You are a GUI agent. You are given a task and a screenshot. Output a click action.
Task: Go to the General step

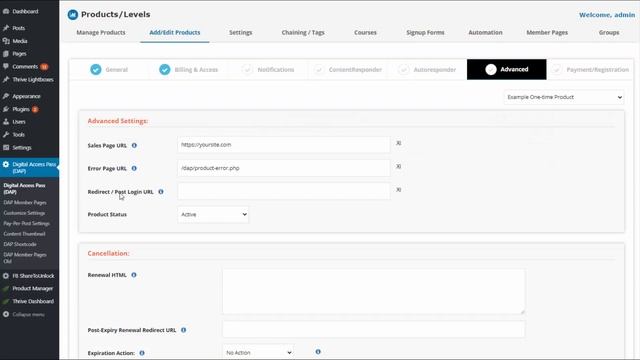pos(109,69)
